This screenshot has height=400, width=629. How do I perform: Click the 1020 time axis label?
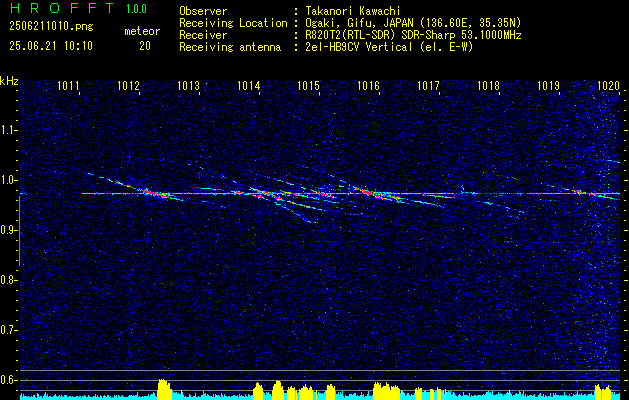tap(608, 86)
